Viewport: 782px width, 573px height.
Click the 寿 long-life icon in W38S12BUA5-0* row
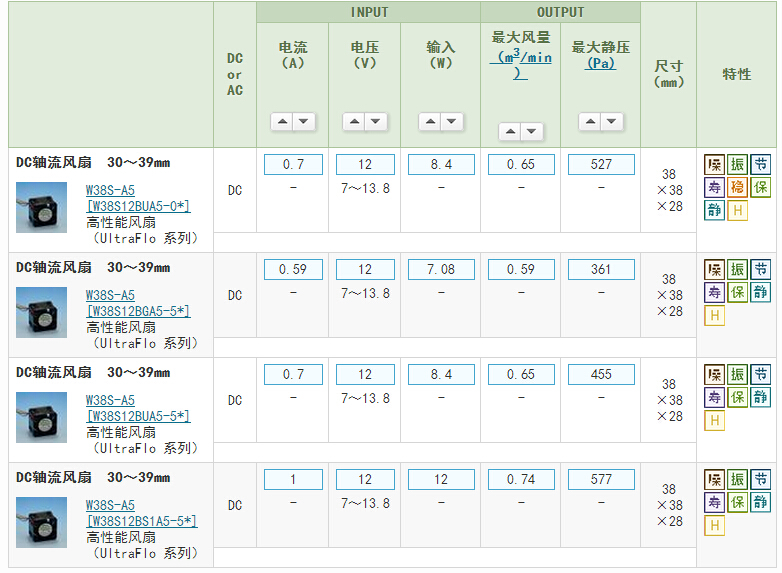(714, 188)
